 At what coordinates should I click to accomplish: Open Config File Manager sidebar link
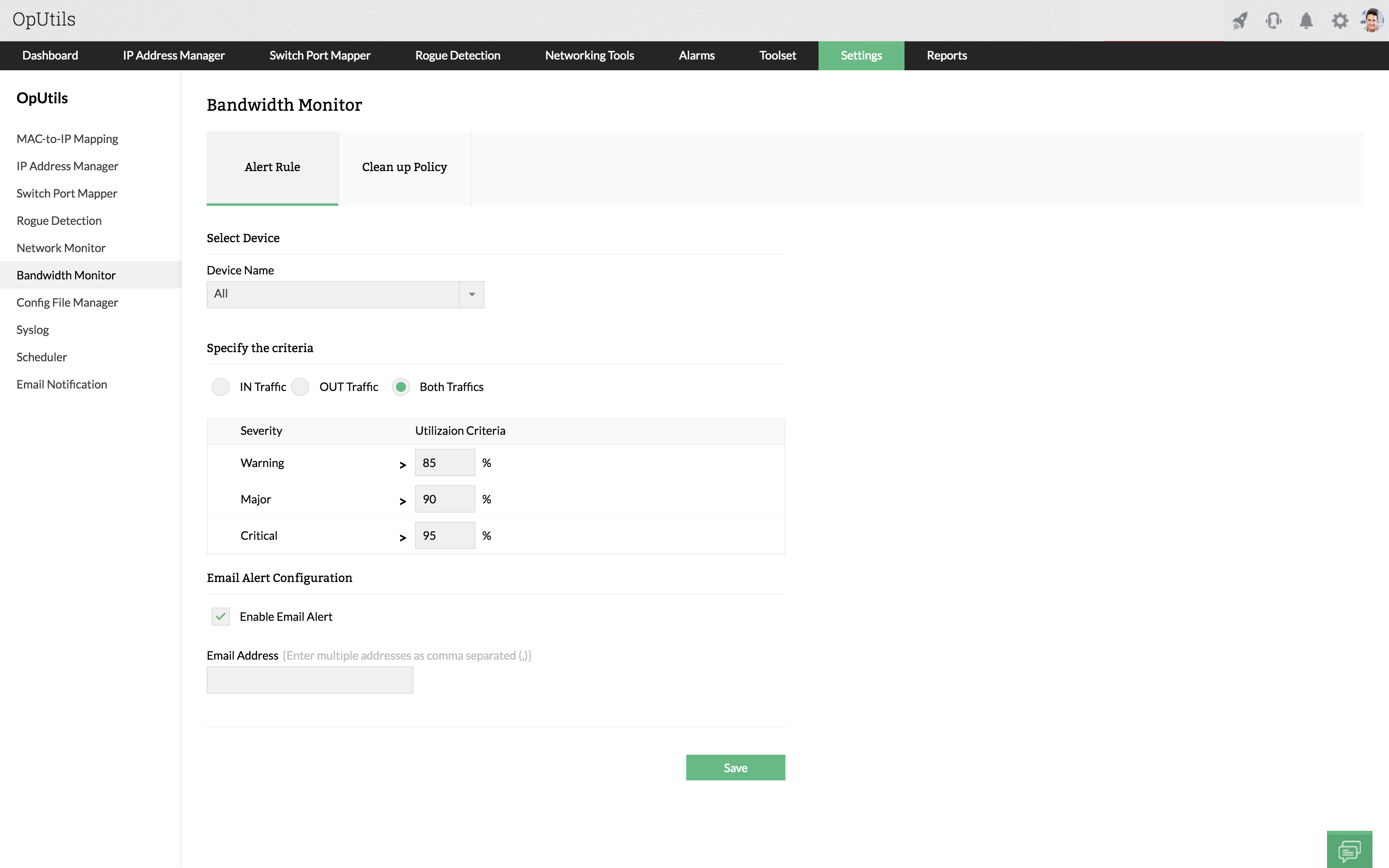click(x=67, y=303)
